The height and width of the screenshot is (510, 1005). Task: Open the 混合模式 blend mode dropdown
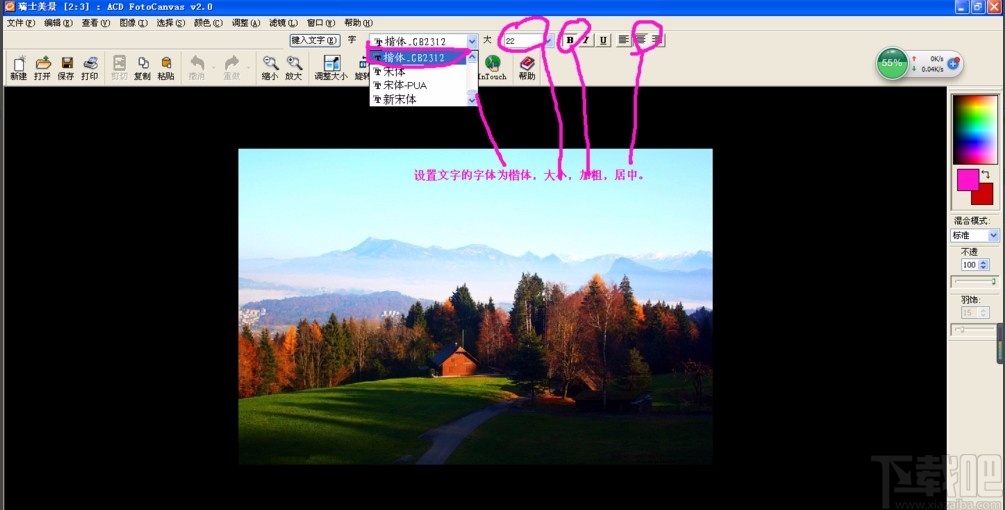[993, 235]
